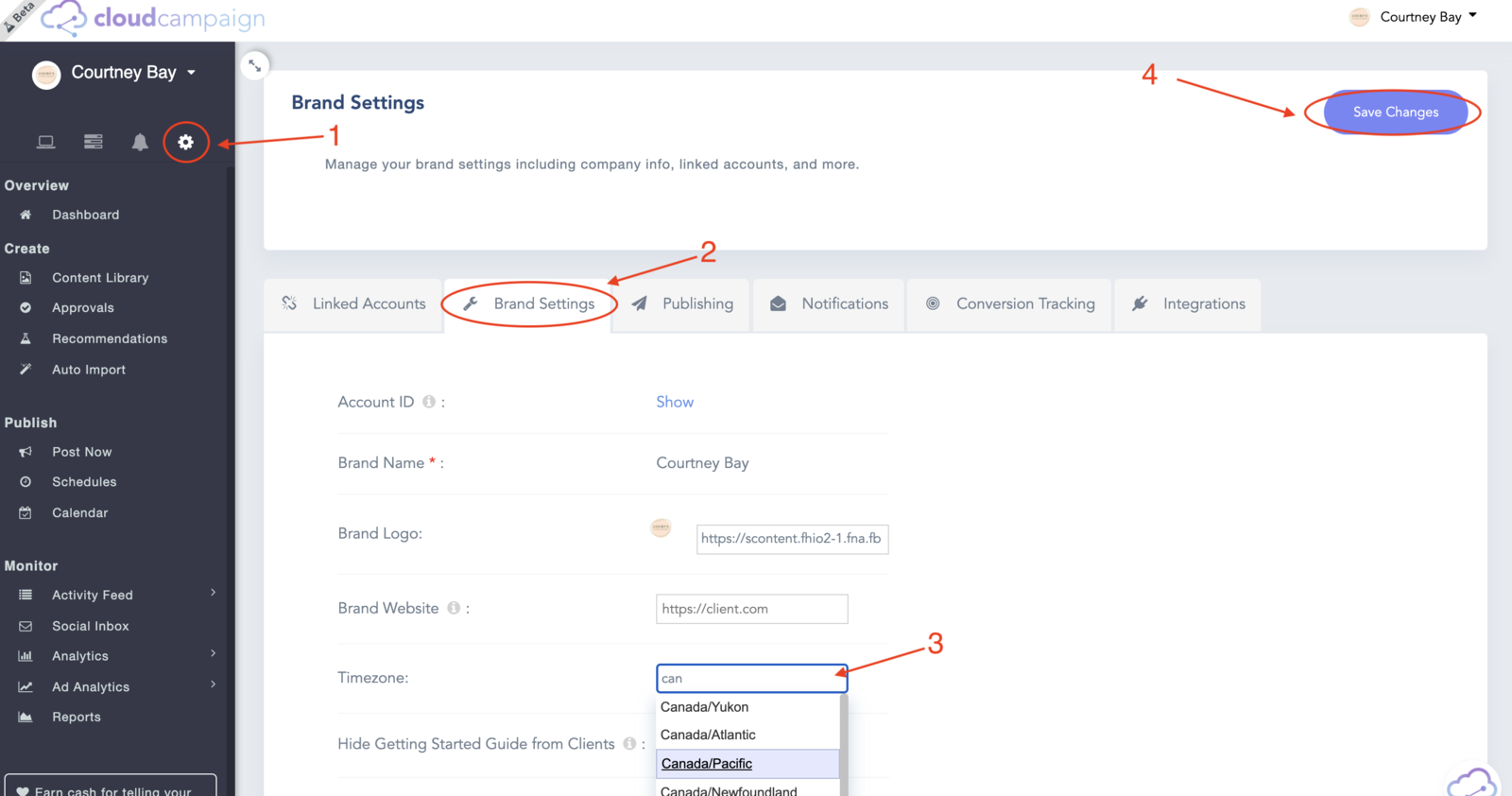Switch to the Notifications tab

(x=829, y=304)
